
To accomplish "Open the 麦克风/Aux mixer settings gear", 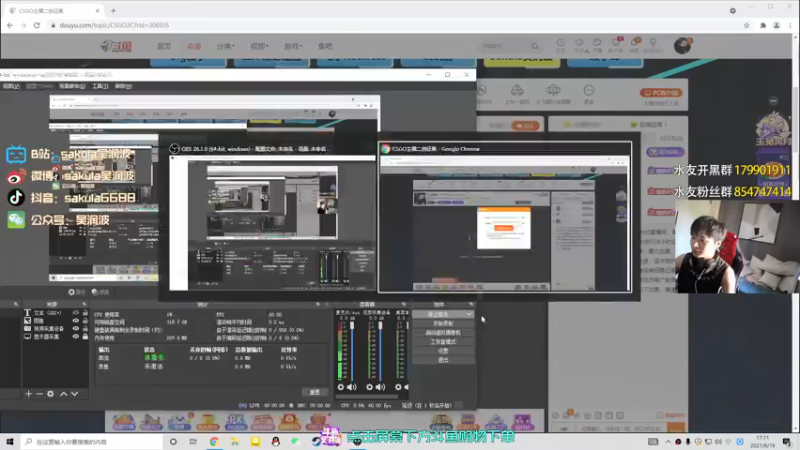I will pyautogui.click(x=341, y=387).
